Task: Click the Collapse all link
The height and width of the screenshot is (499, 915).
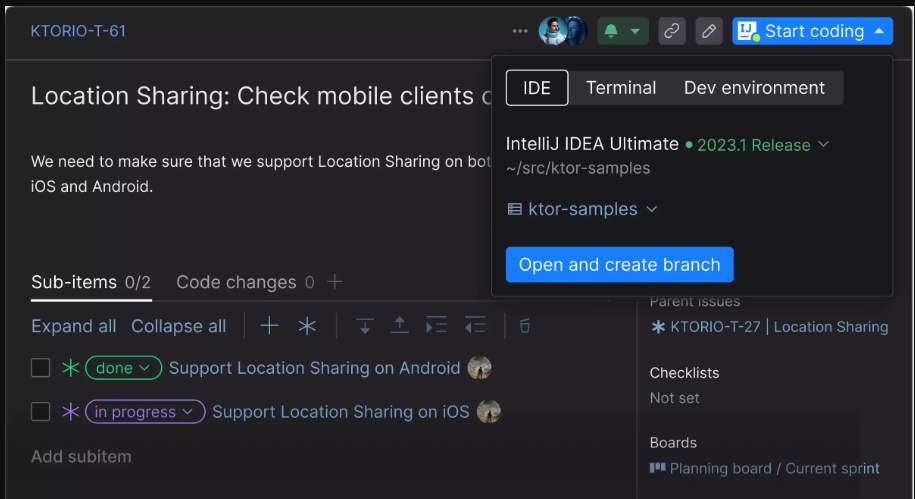Action: tap(178, 326)
